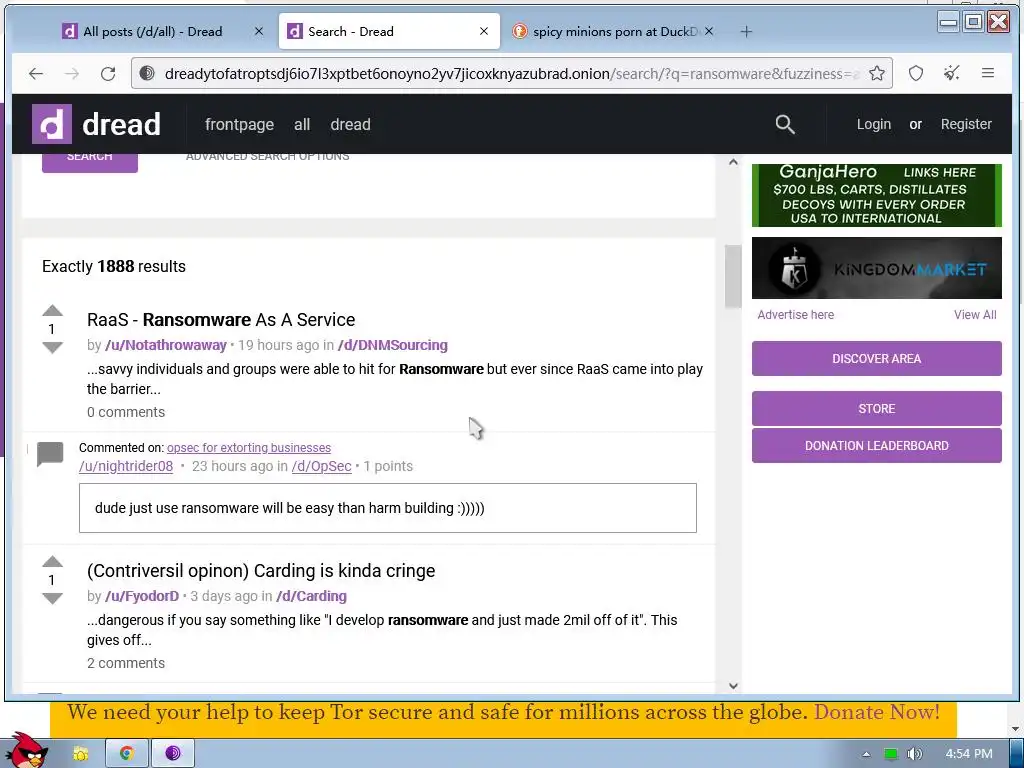Bookmark this page with the star icon
The height and width of the screenshot is (768, 1024).
(877, 74)
